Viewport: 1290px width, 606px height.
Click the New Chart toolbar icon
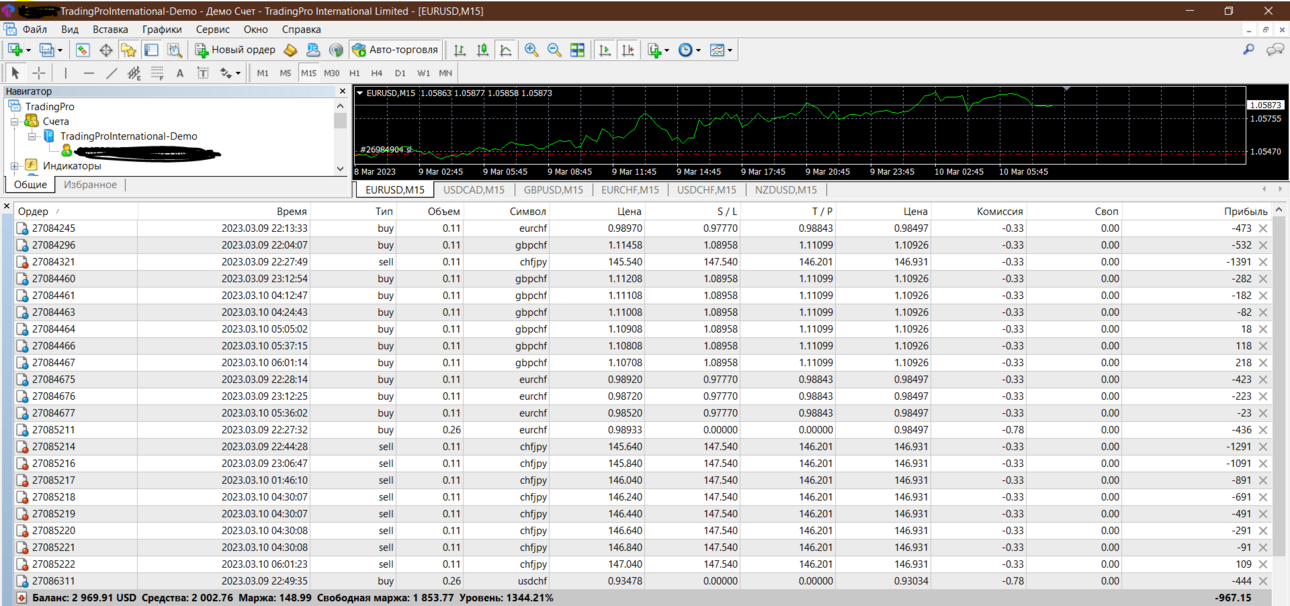click(15, 49)
